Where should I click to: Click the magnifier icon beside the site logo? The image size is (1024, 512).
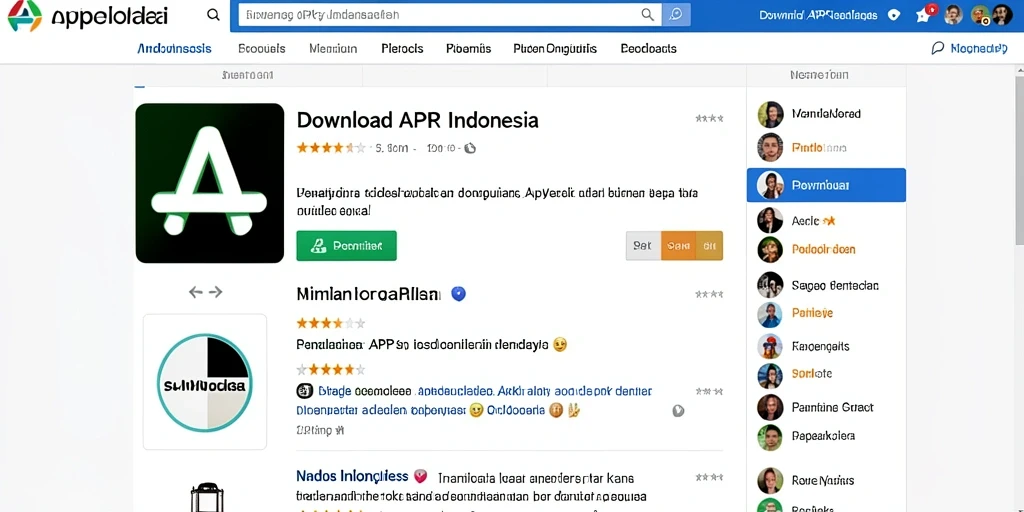click(213, 15)
